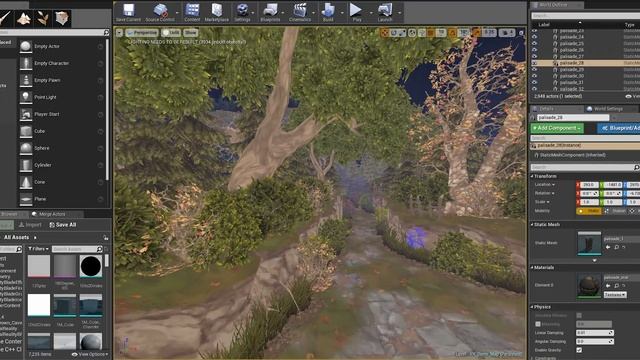Viewport: 640px width, 360px height.
Task: Select the Landscape mode mountain icon
Action: point(24,18)
